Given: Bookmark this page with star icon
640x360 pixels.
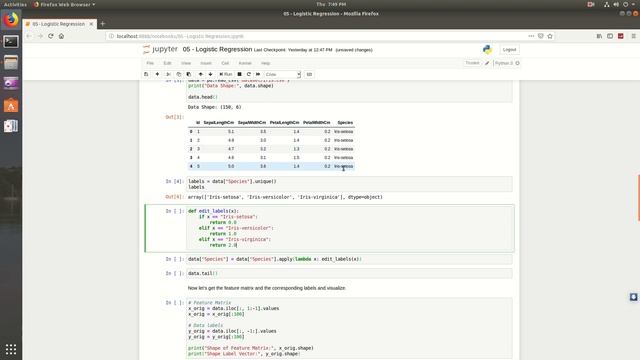Looking at the screenshot, I should (550, 36).
